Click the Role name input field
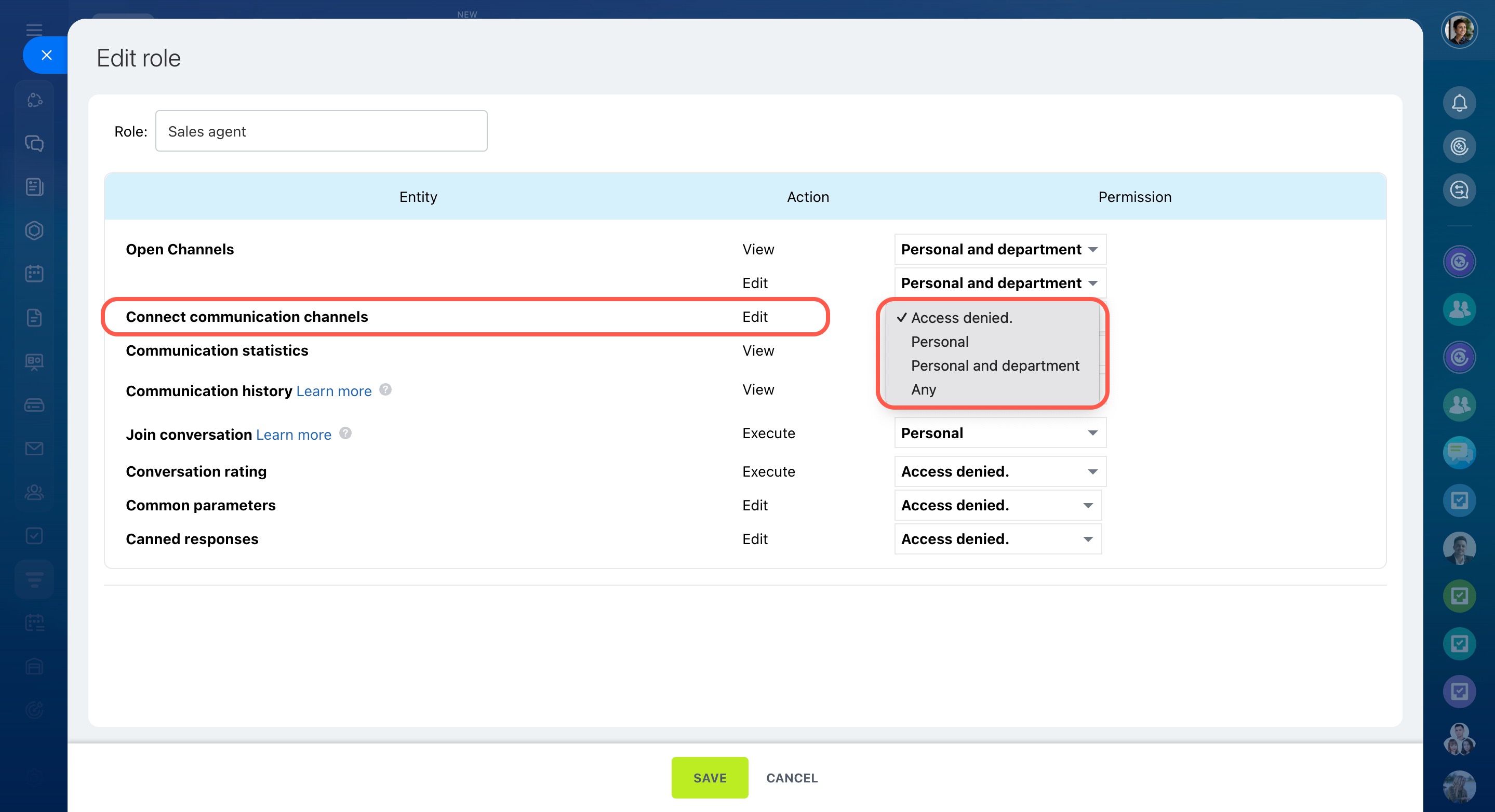 pyautogui.click(x=321, y=132)
